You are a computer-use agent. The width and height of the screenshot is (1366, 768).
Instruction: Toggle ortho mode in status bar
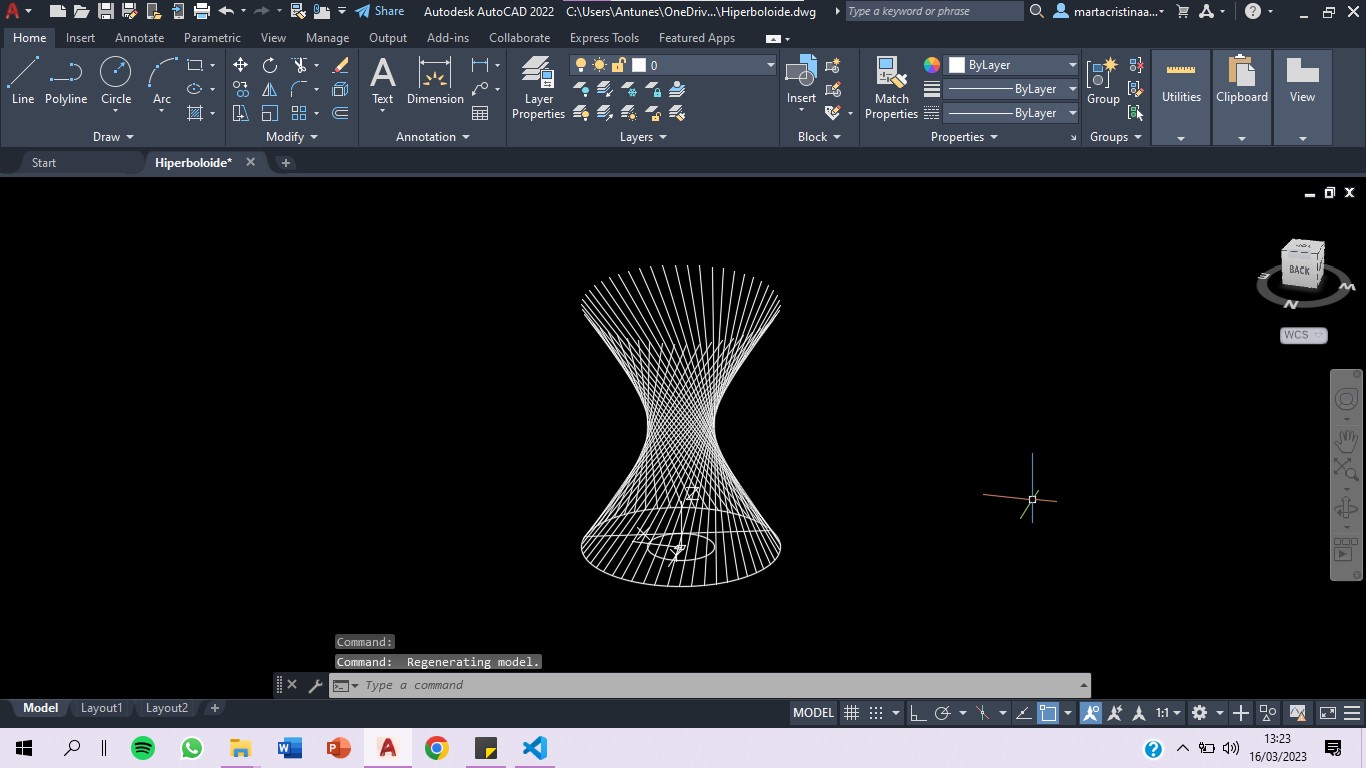tap(917, 713)
